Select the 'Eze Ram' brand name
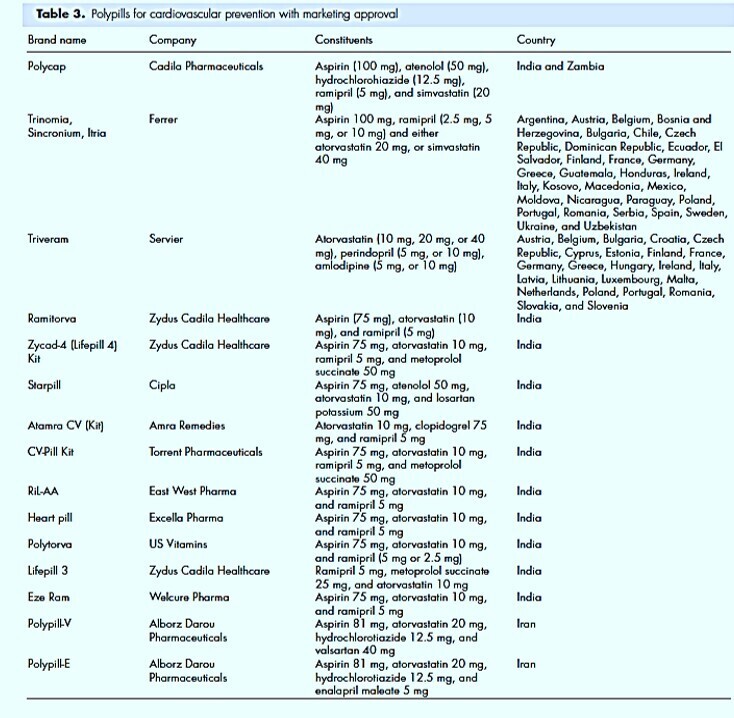Screen dimensions: 734x718 click(48, 597)
